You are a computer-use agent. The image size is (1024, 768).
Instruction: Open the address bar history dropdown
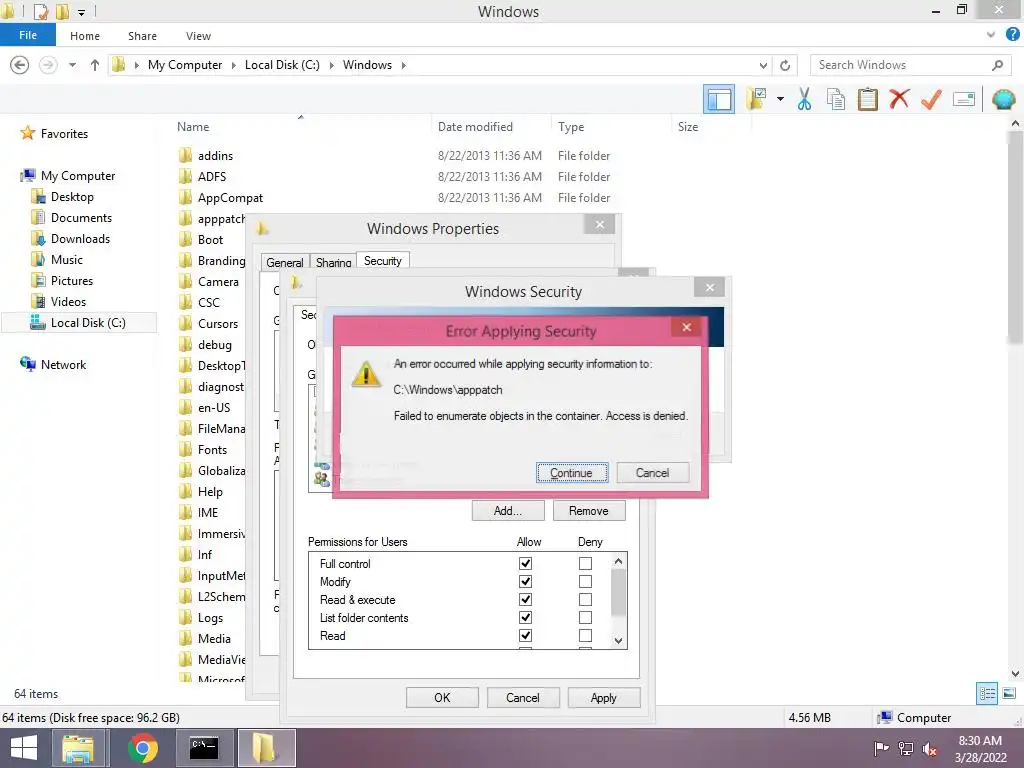pos(763,65)
